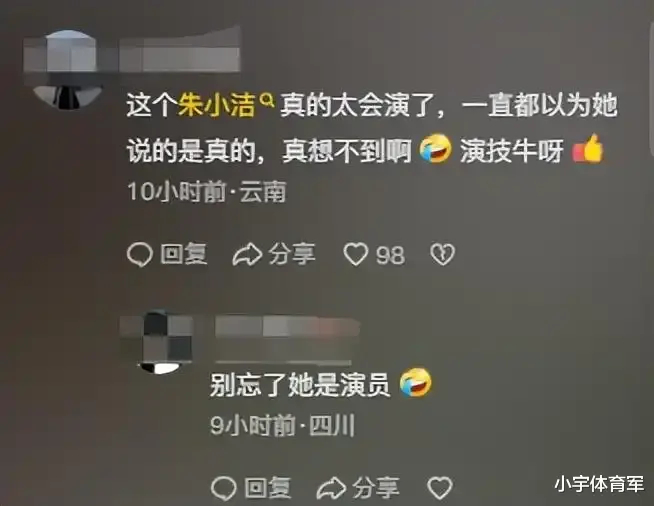Tap 分享 text under the Sichuan reply
The width and height of the screenshot is (654, 506).
coord(376,488)
